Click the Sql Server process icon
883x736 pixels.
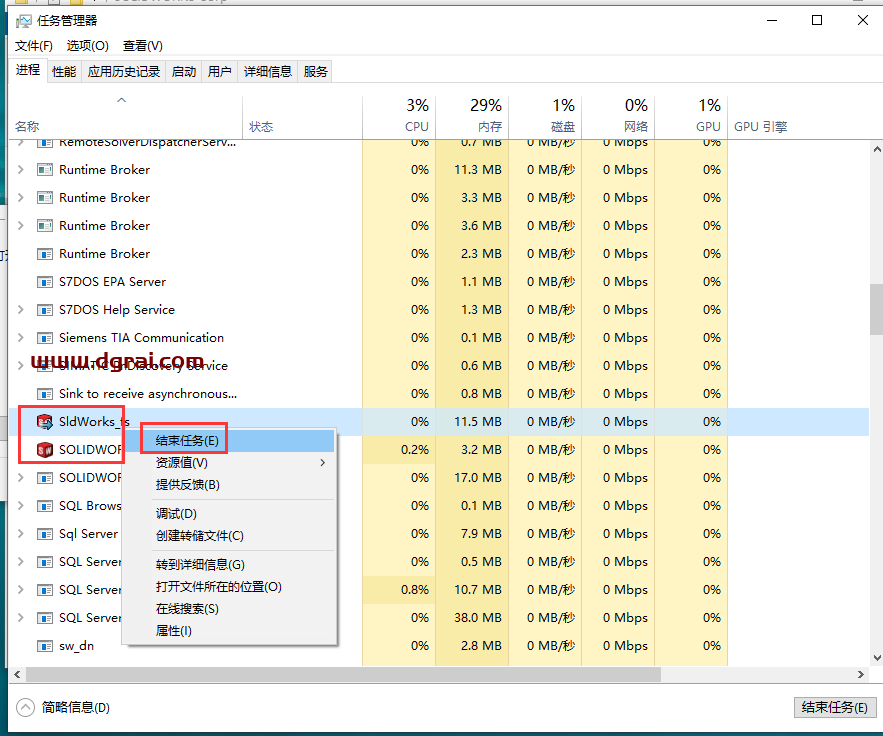pos(44,534)
